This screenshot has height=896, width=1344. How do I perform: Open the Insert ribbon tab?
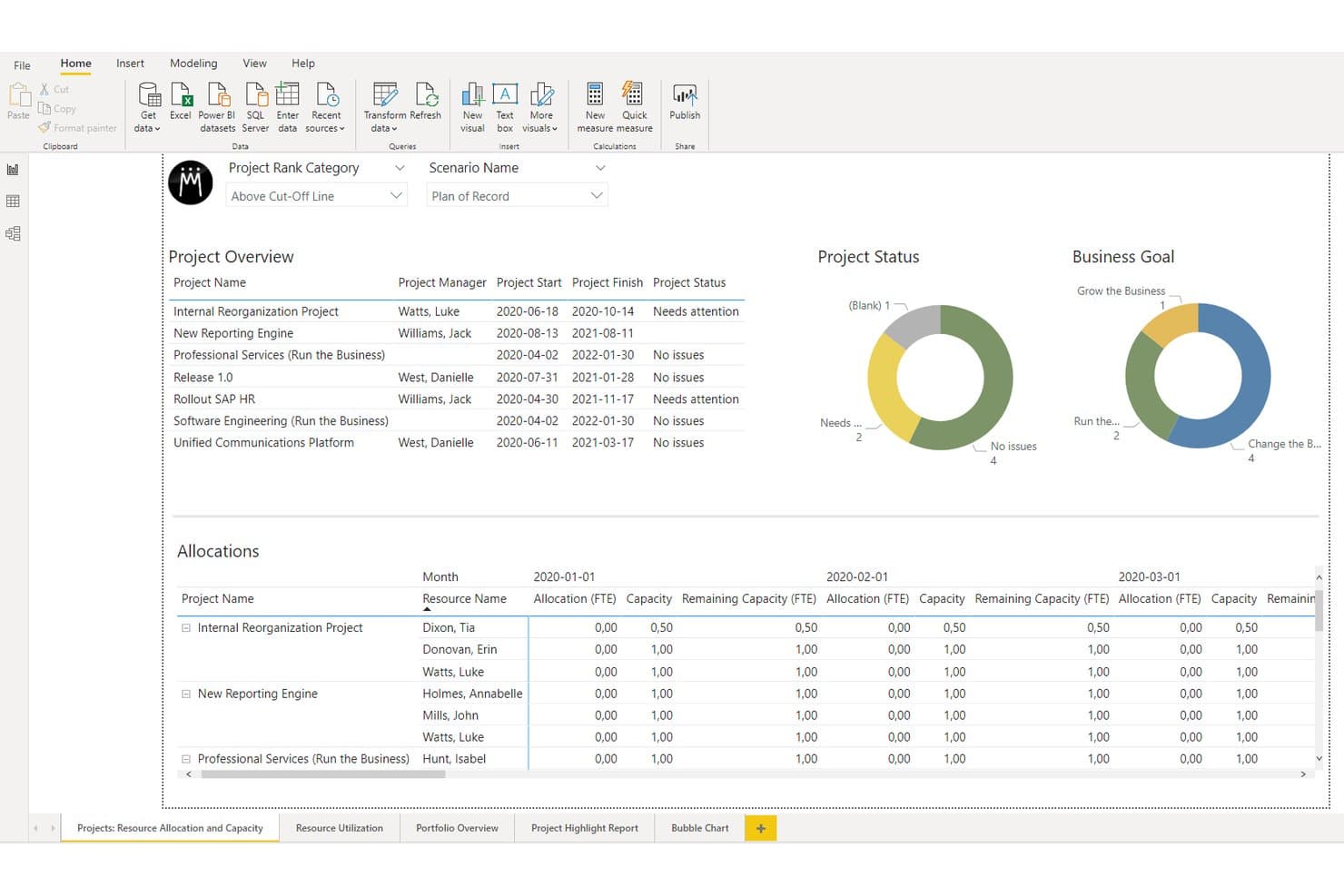coord(130,64)
